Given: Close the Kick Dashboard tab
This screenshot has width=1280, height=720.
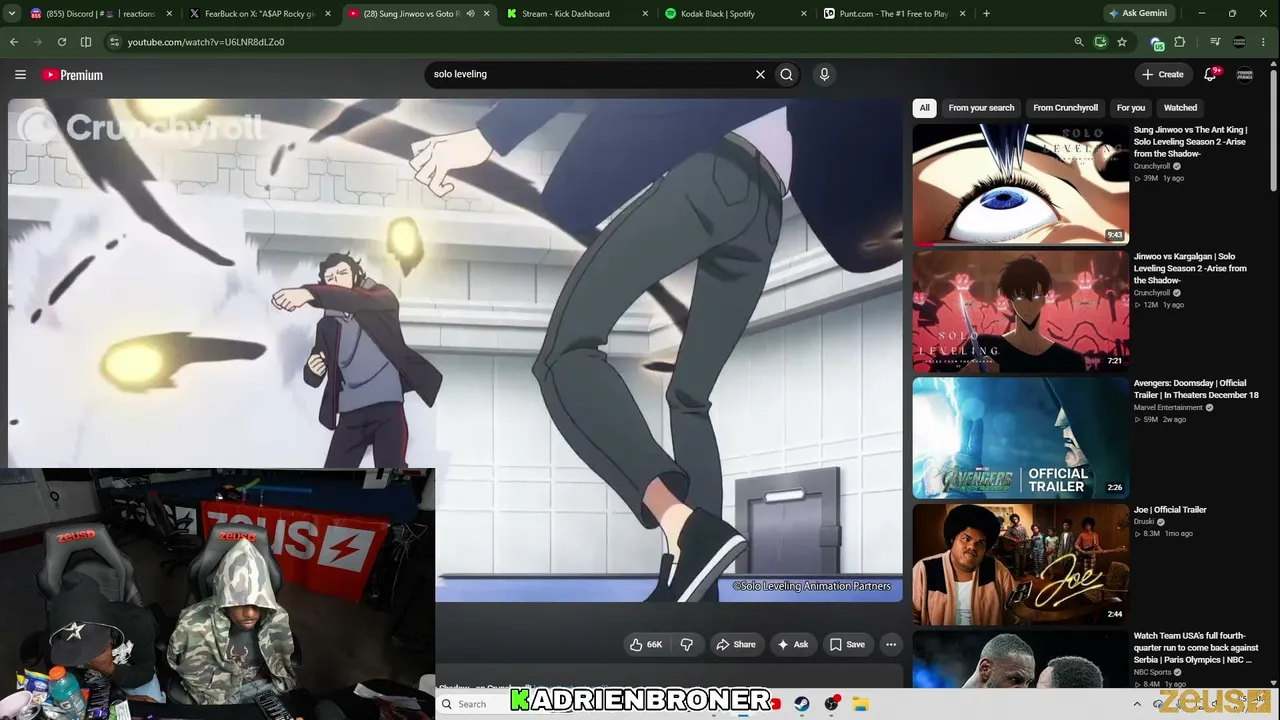Looking at the screenshot, I should [x=645, y=14].
